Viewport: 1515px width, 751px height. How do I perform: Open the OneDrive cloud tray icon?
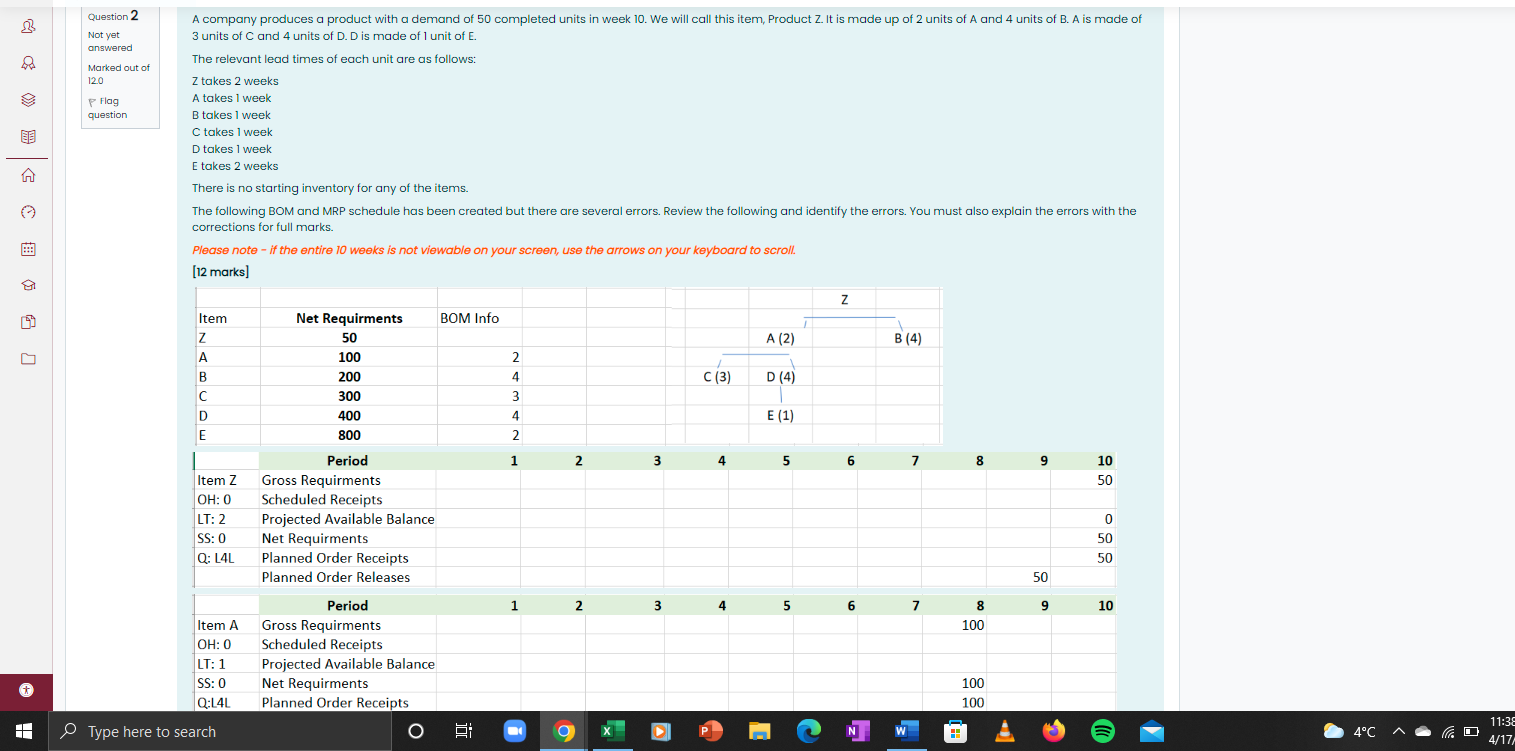click(1422, 732)
